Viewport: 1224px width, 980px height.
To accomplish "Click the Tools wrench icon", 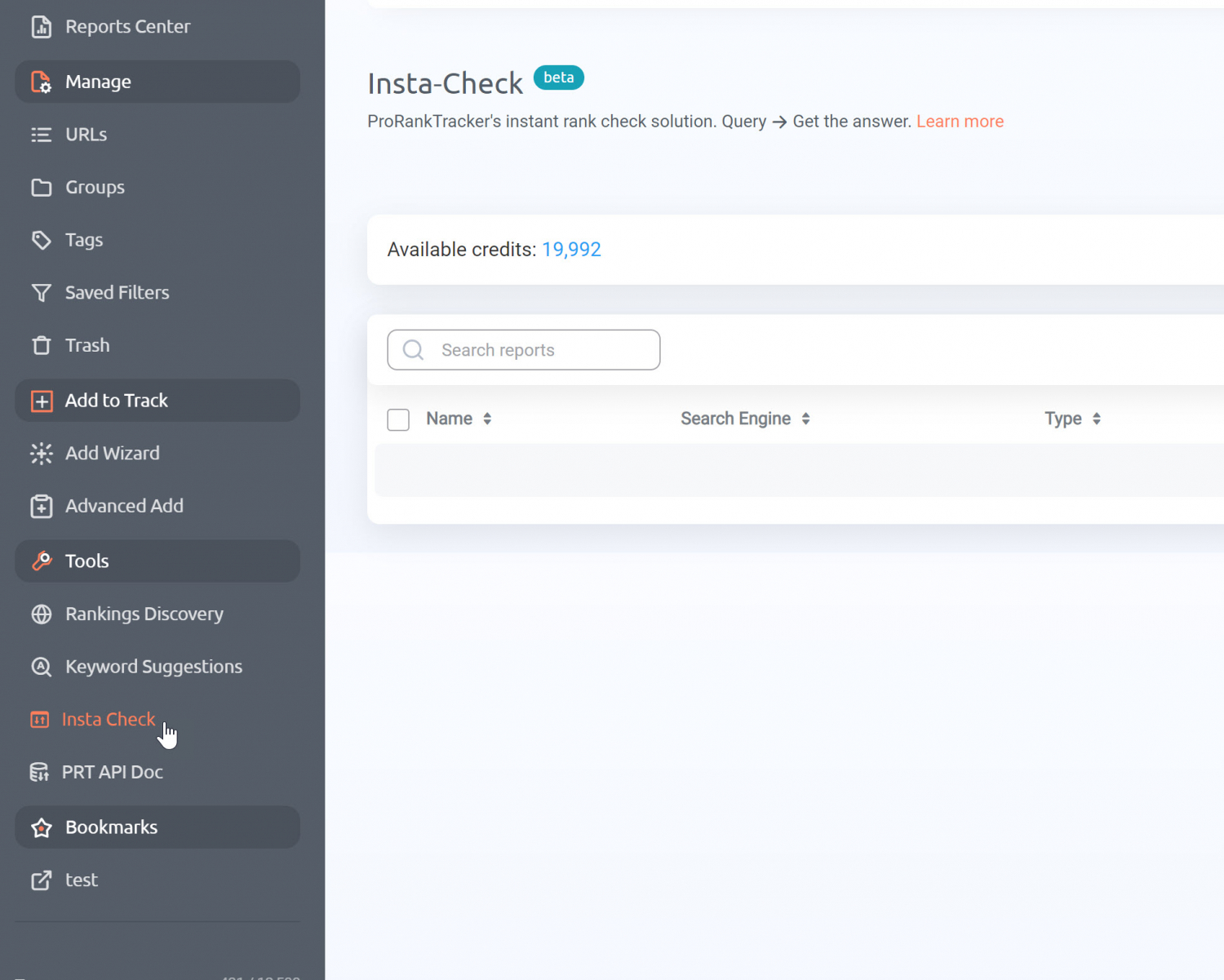I will [x=41, y=561].
